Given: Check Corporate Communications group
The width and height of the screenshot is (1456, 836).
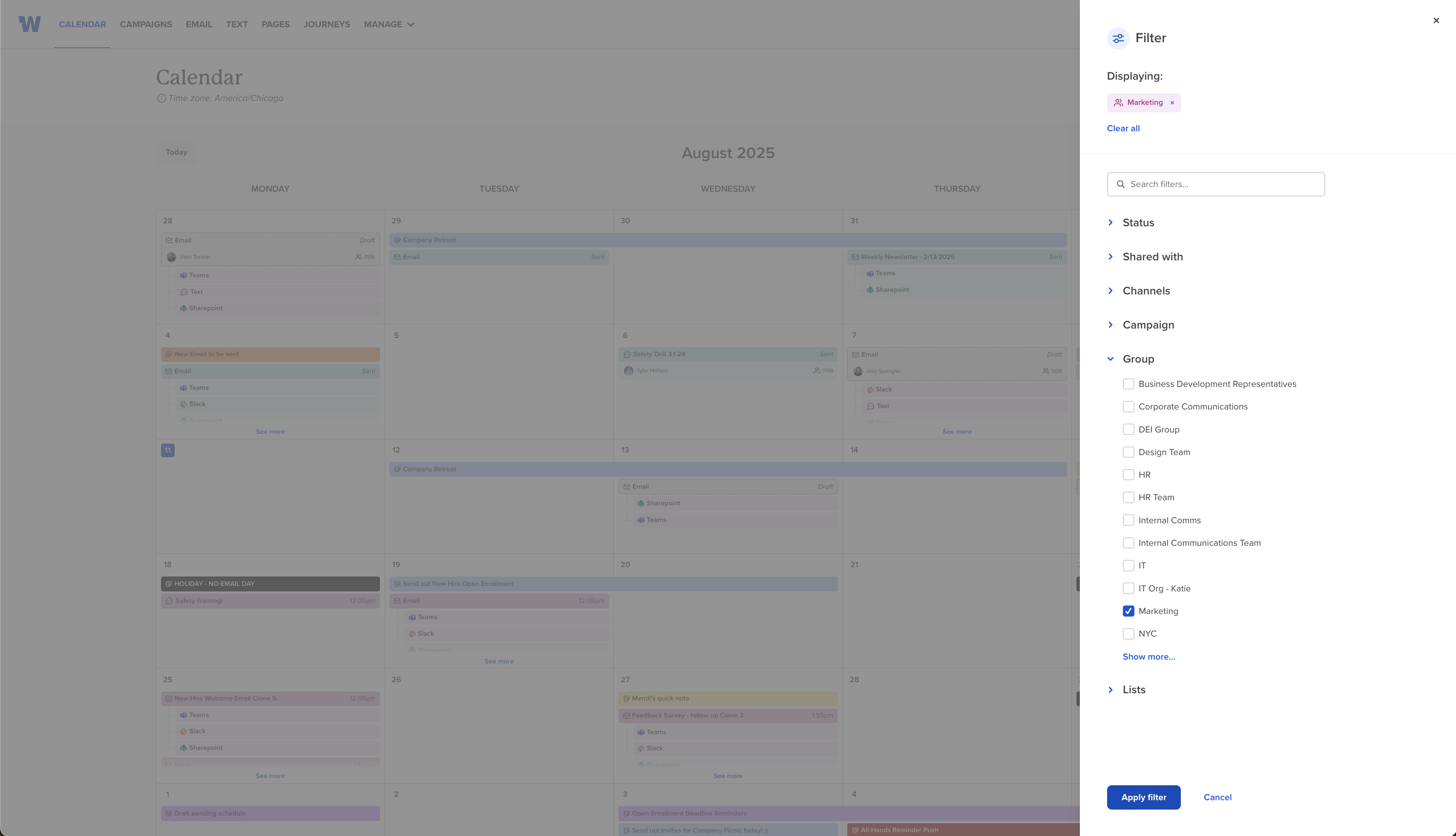Looking at the screenshot, I should tap(1128, 406).
